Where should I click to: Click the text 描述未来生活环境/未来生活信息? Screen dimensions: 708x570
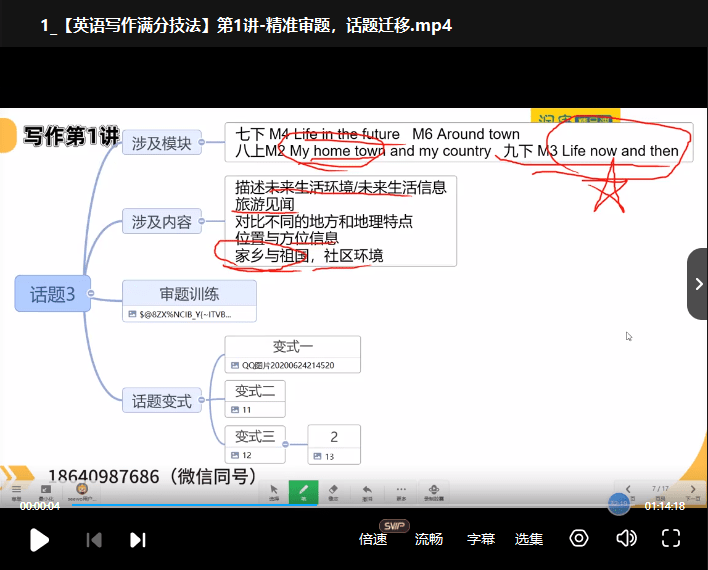(x=340, y=187)
